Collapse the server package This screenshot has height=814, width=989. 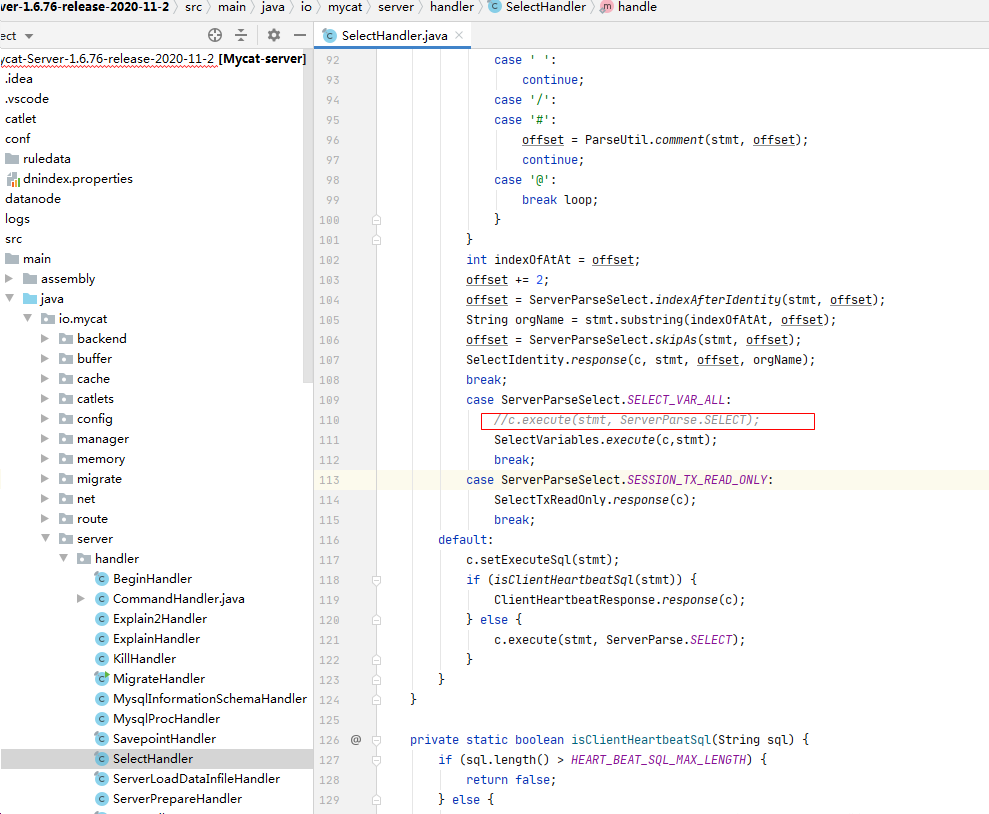(x=45, y=538)
